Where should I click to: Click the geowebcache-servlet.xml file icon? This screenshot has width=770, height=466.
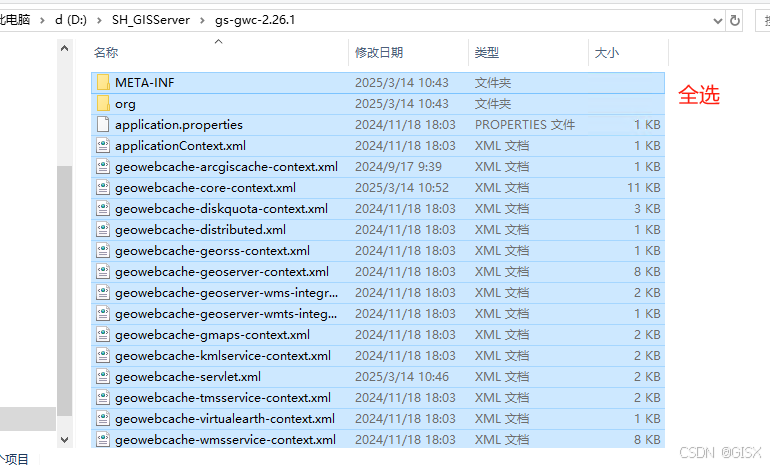[x=103, y=377]
